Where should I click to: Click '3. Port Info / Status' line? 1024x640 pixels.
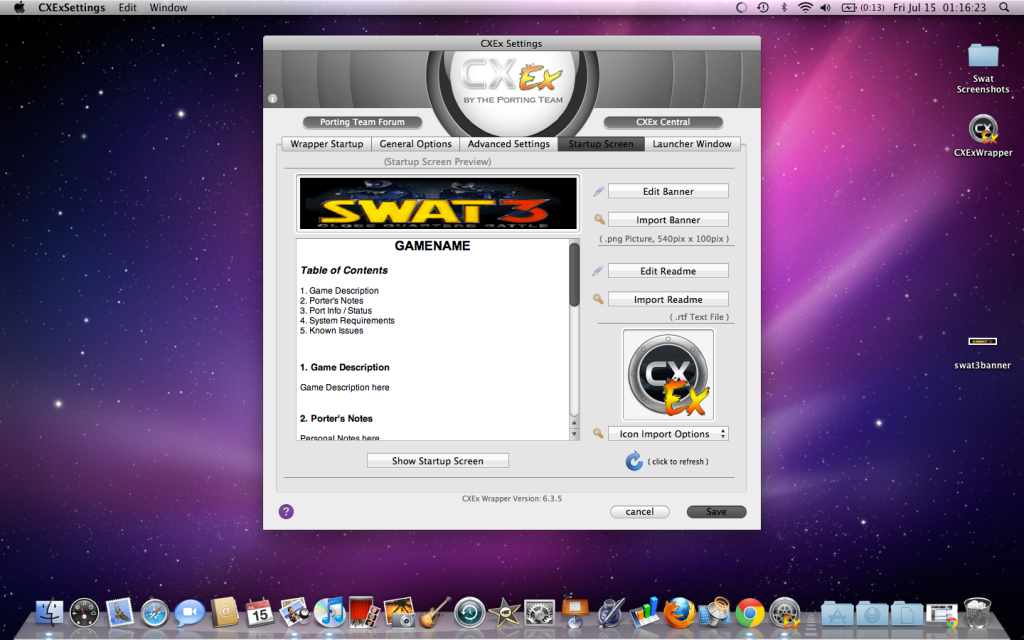336,311
